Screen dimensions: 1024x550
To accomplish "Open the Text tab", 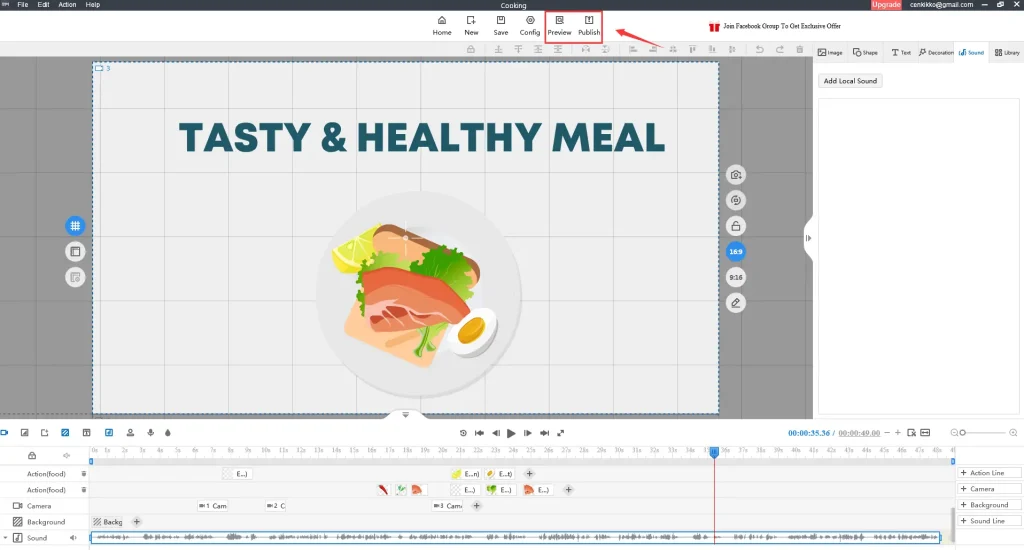I will [901, 52].
